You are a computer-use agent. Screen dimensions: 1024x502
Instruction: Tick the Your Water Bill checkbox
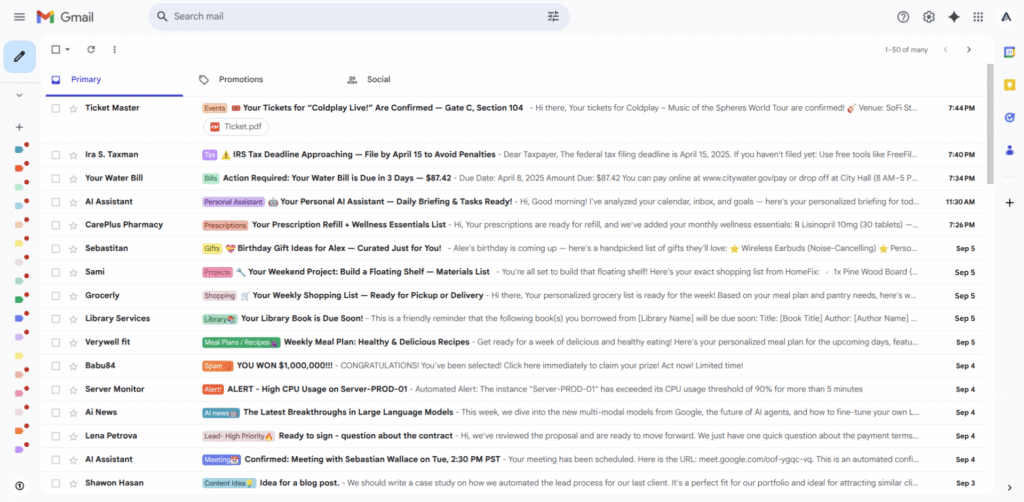[x=56, y=178]
